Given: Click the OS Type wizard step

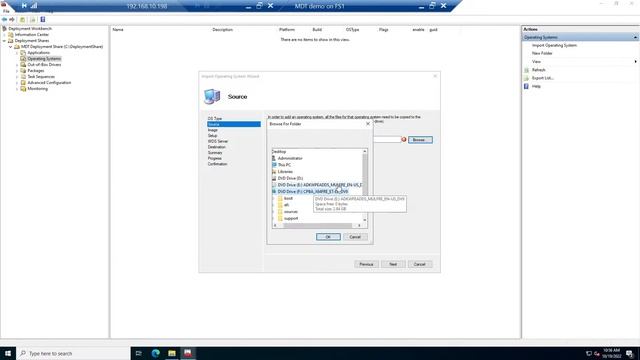Looking at the screenshot, I should pos(215,118).
